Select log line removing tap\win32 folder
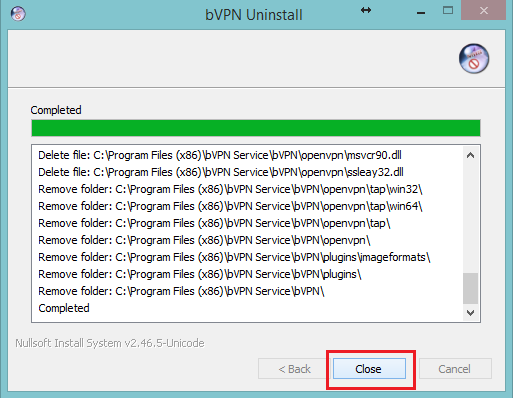This screenshot has width=513, height=399. (x=230, y=189)
